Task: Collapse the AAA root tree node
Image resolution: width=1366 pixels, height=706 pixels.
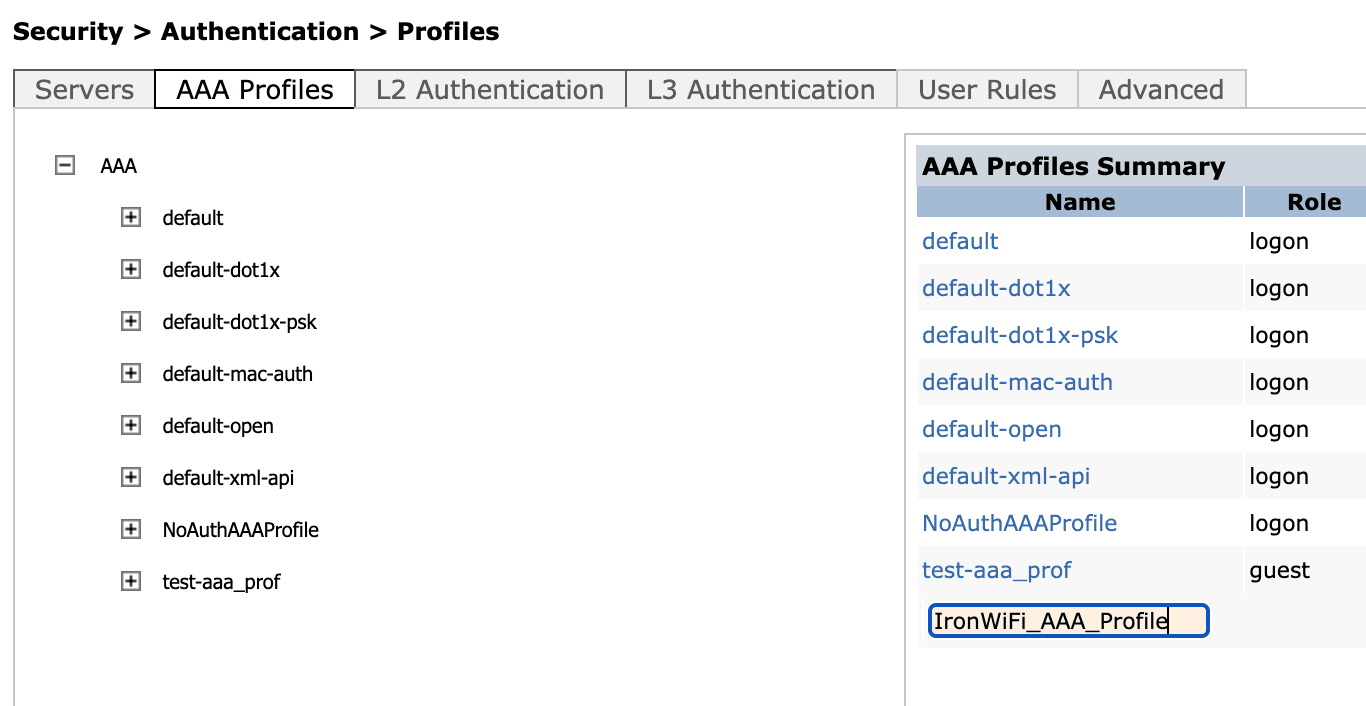Action: click(65, 166)
